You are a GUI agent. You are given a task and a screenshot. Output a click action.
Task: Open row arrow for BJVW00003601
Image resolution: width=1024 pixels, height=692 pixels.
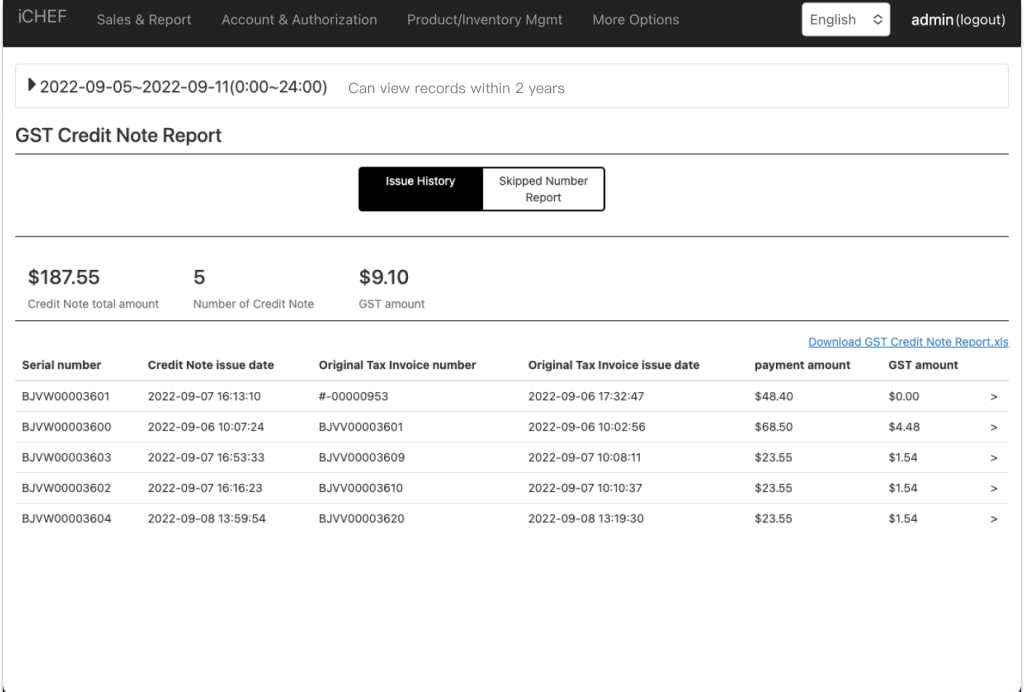click(x=993, y=396)
